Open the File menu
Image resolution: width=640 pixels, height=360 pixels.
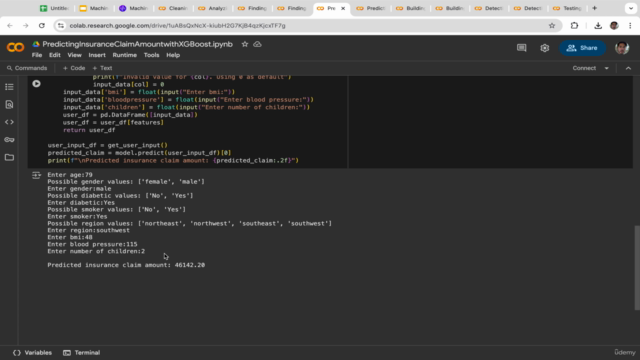37,55
